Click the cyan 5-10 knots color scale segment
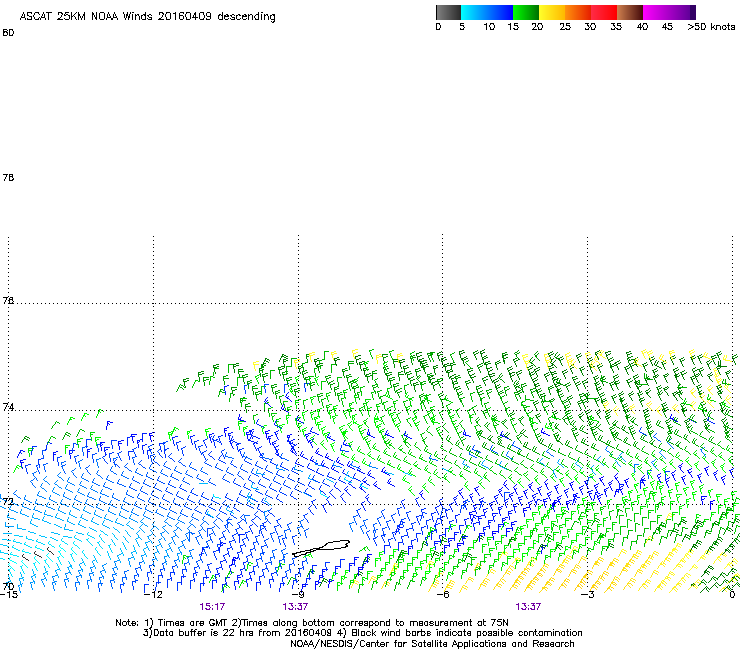This screenshot has height=650, width=740. point(474,12)
